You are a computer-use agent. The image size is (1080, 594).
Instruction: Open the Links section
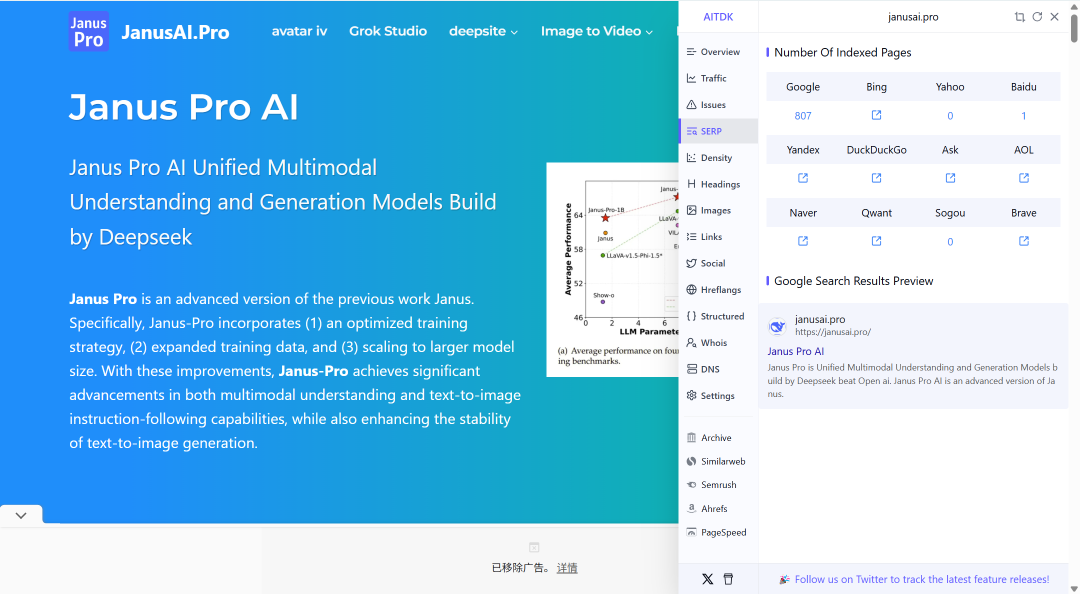[x=718, y=236]
